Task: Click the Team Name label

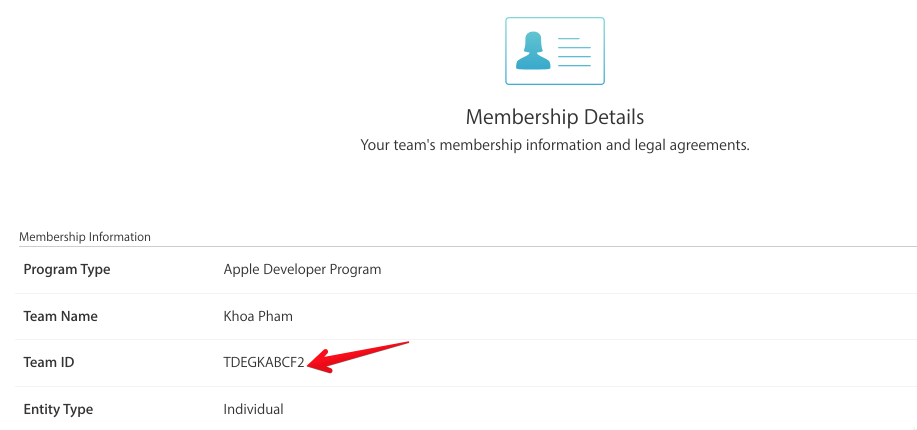Action: (60, 317)
